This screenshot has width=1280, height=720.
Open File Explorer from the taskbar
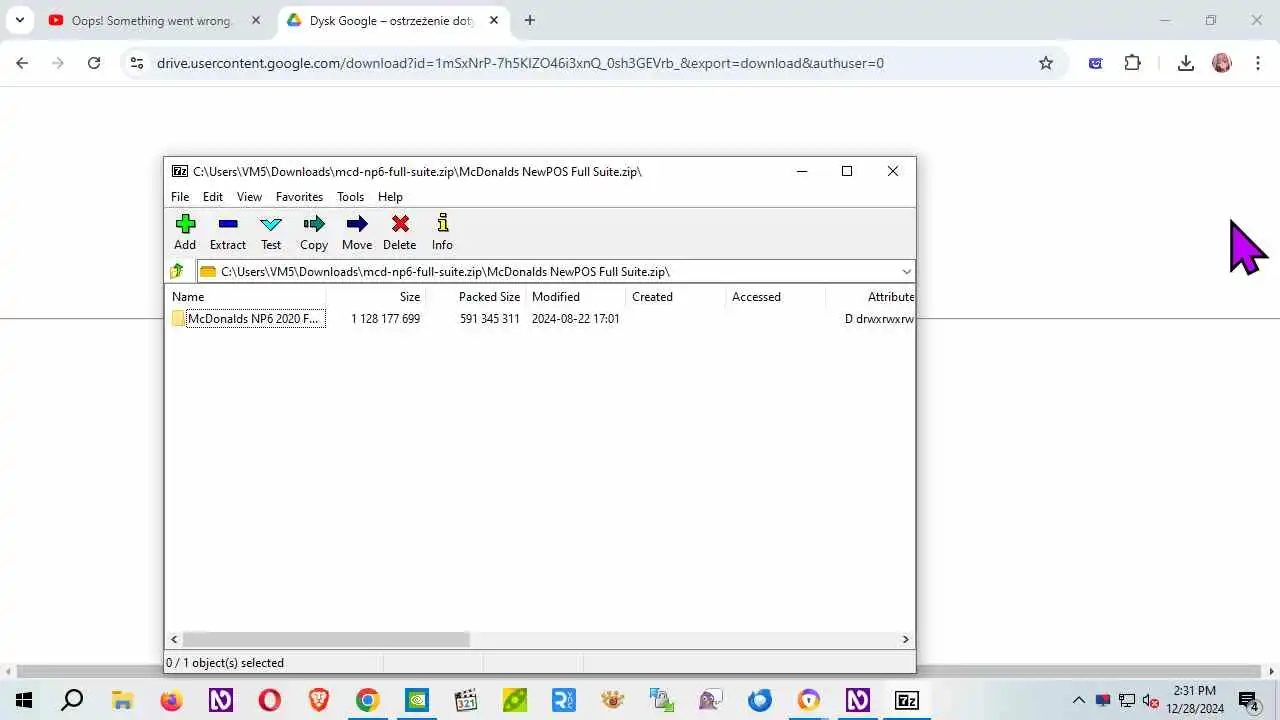pos(122,700)
